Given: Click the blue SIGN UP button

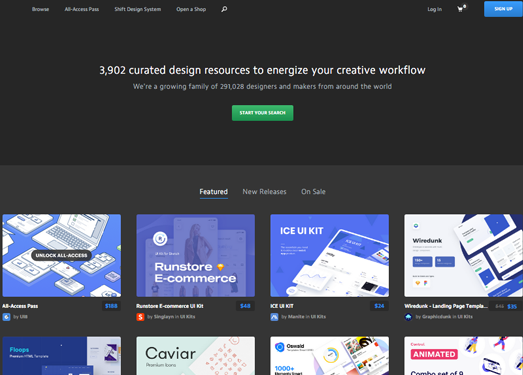Looking at the screenshot, I should tap(503, 9).
